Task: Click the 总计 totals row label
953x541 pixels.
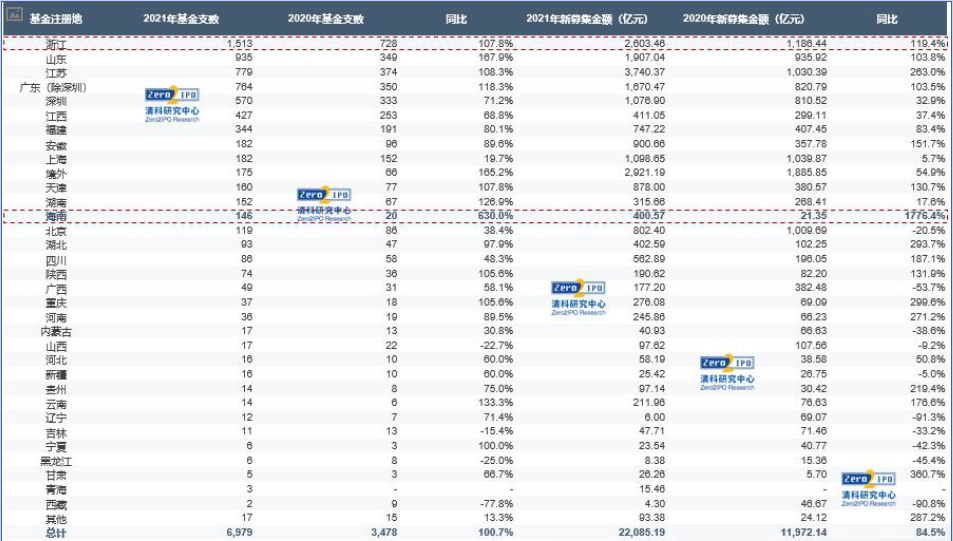Action: [x=56, y=533]
